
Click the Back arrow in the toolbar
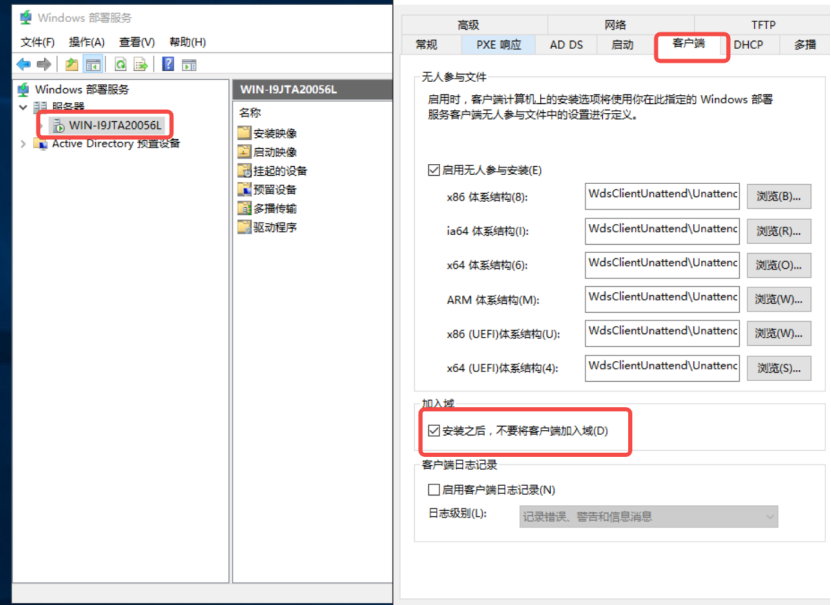pyautogui.click(x=23, y=65)
